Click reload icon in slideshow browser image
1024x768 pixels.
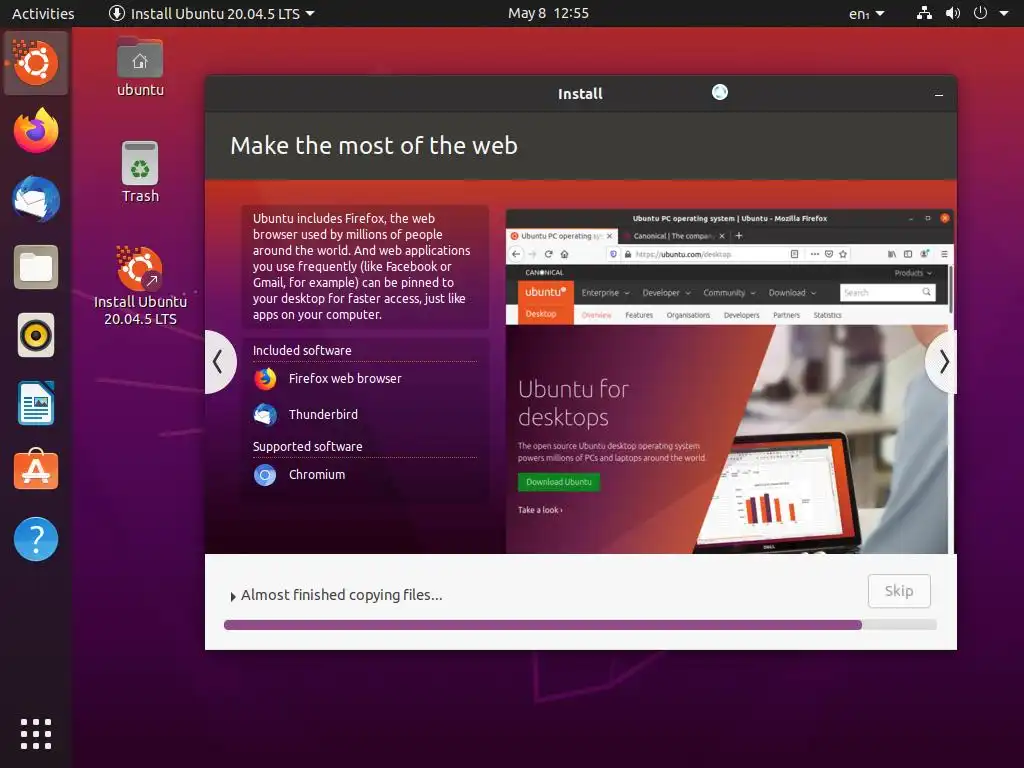click(549, 254)
